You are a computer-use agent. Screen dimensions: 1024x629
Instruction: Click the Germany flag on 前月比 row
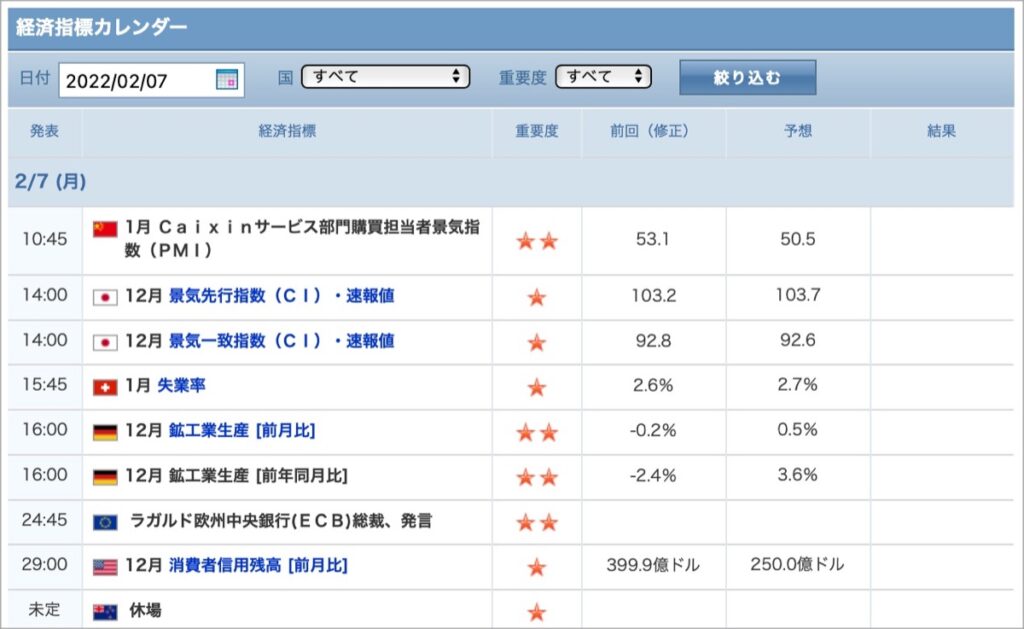coord(104,432)
